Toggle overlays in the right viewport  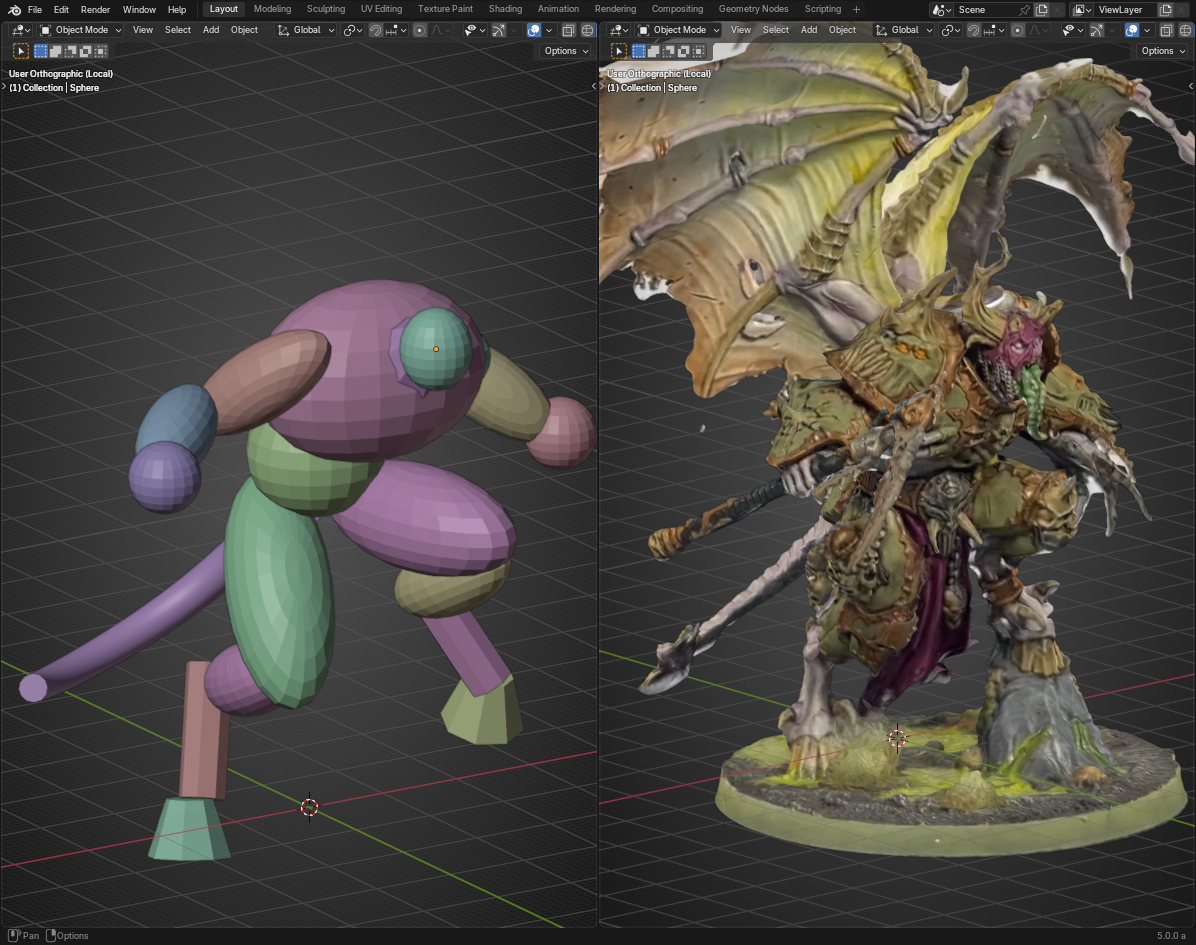(1132, 30)
